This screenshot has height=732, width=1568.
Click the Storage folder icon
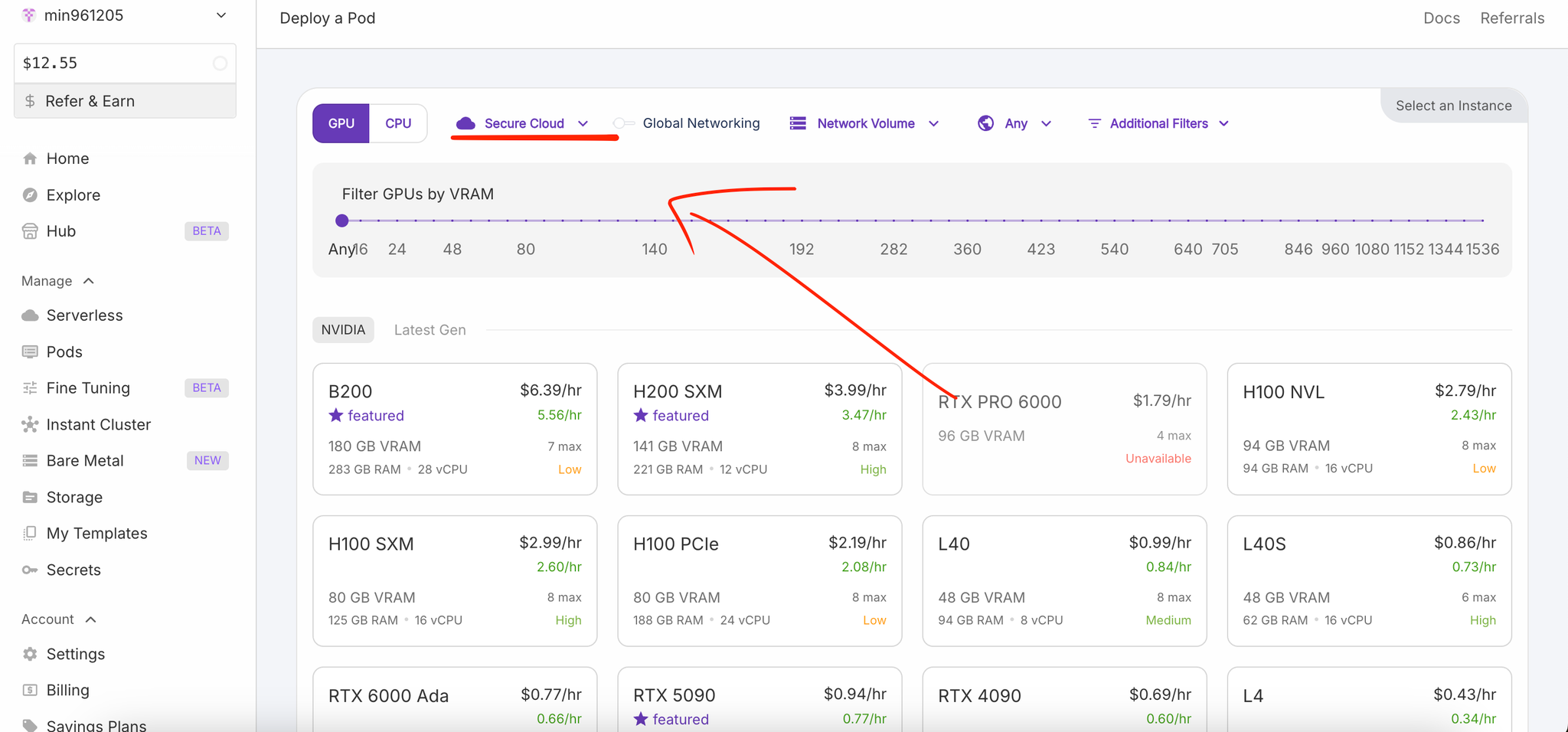(30, 497)
